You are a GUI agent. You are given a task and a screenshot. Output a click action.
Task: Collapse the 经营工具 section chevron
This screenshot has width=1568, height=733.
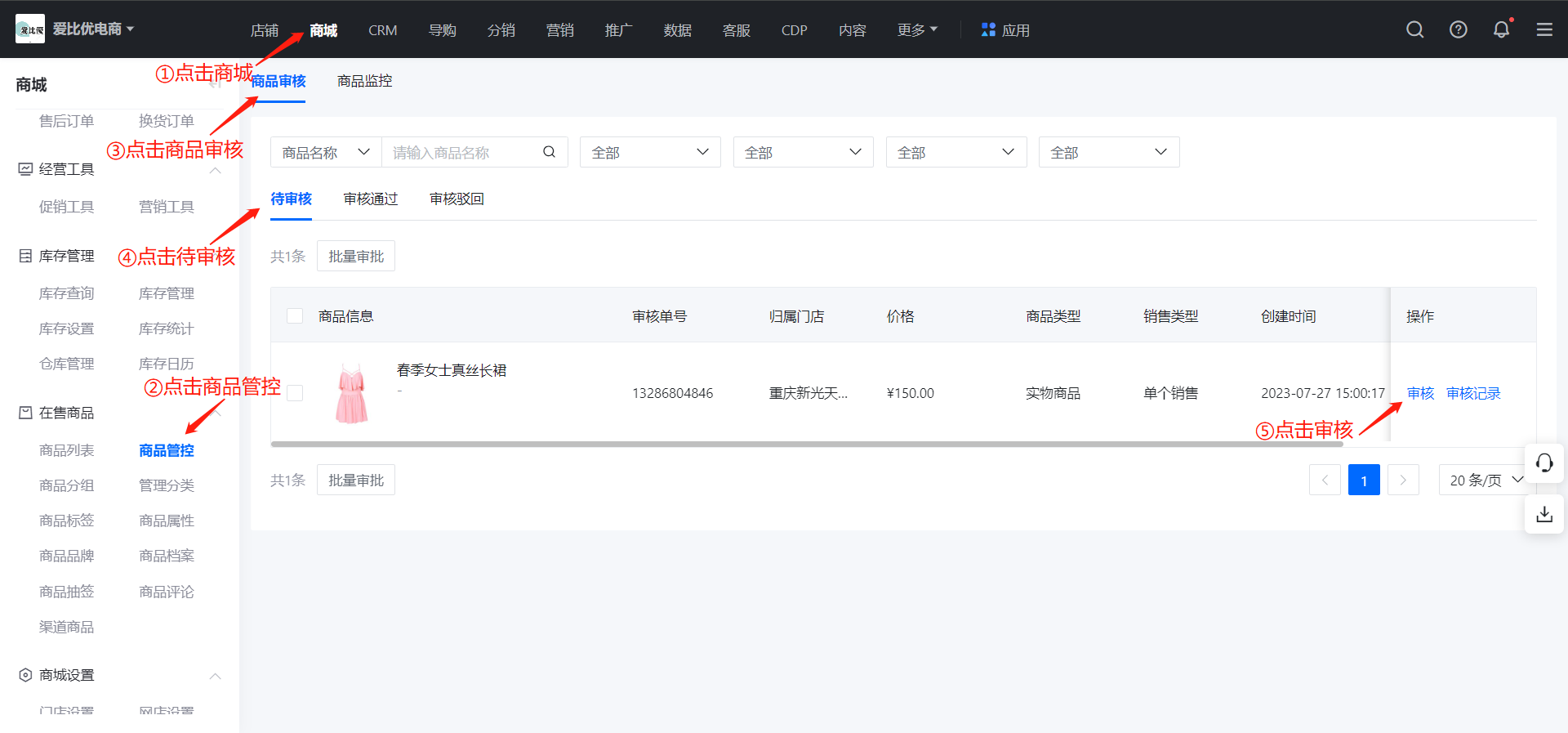tap(216, 170)
